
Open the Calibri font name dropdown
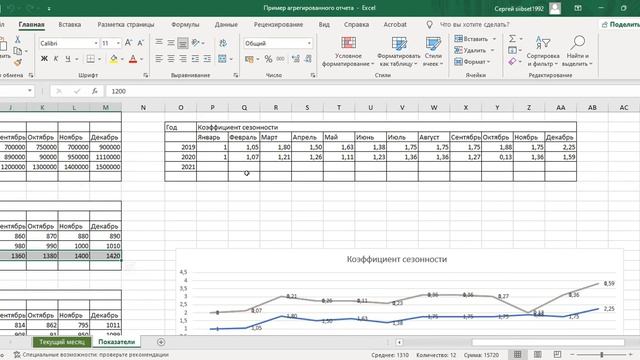click(96, 43)
